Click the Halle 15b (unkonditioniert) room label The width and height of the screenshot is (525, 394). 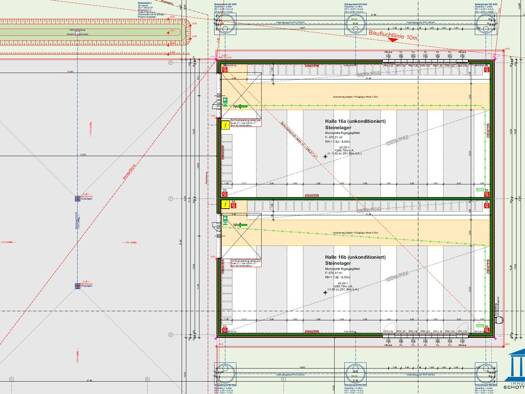click(355, 257)
